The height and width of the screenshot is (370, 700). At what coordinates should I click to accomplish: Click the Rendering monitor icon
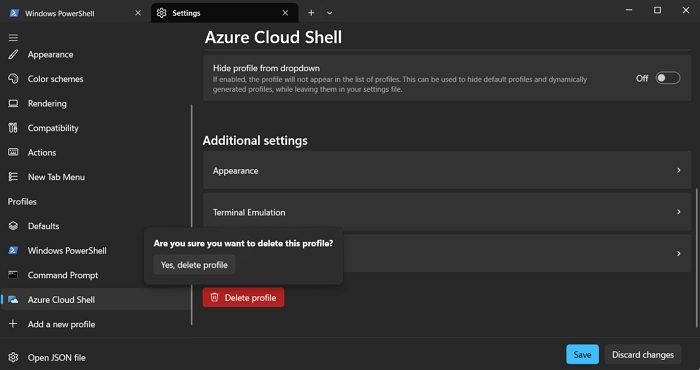point(13,104)
